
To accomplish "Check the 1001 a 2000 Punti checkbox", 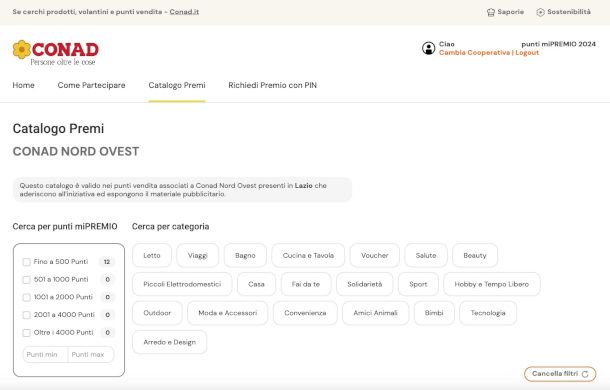I will pos(26,297).
